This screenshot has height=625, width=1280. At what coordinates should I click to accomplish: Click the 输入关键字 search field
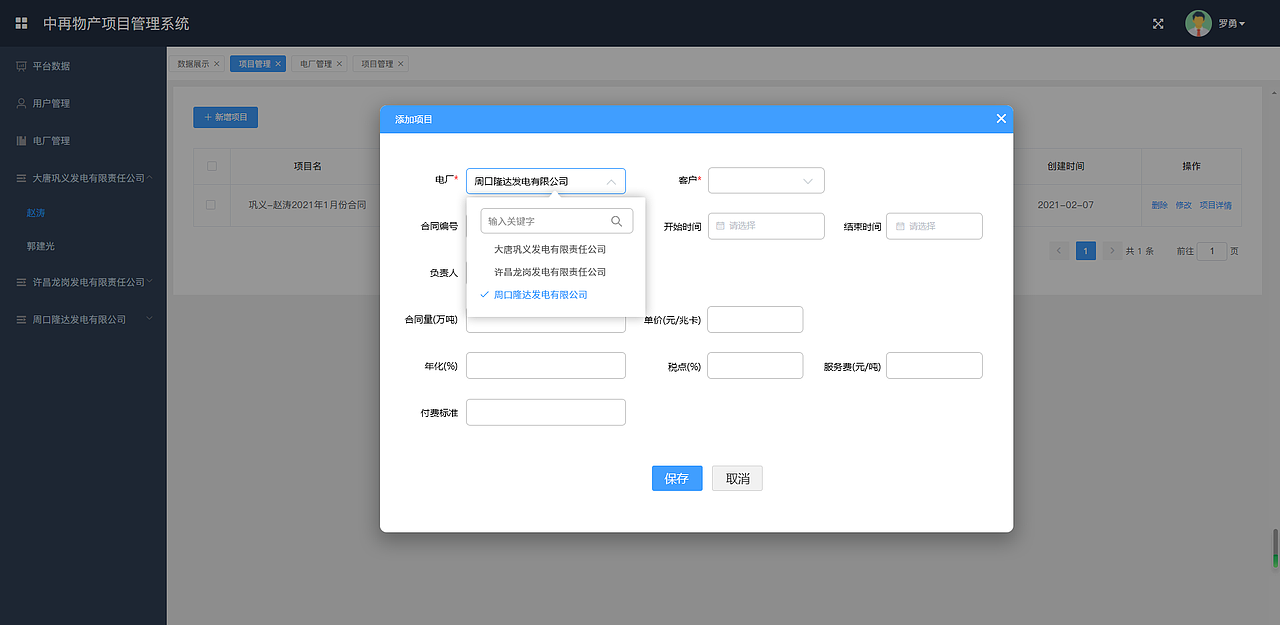[x=557, y=221]
